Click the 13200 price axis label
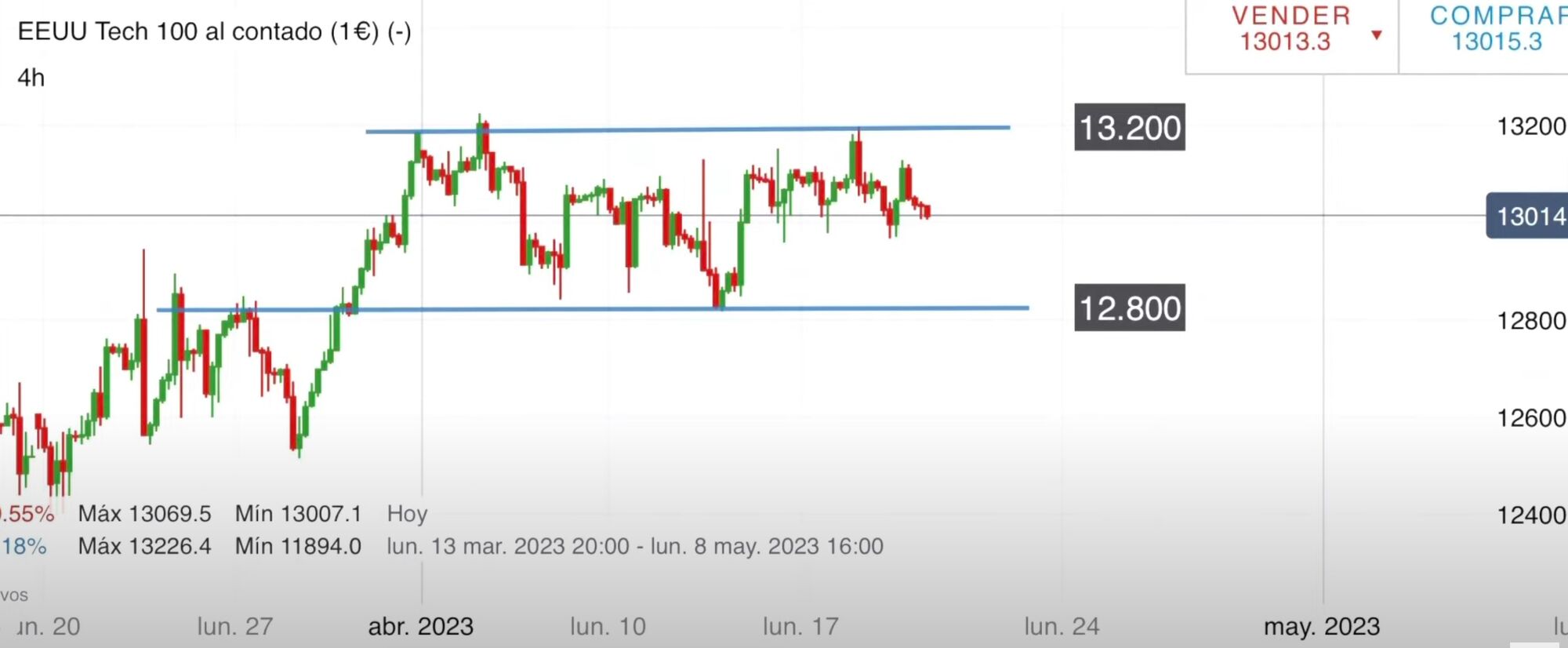The width and height of the screenshot is (1568, 648). point(1531,126)
